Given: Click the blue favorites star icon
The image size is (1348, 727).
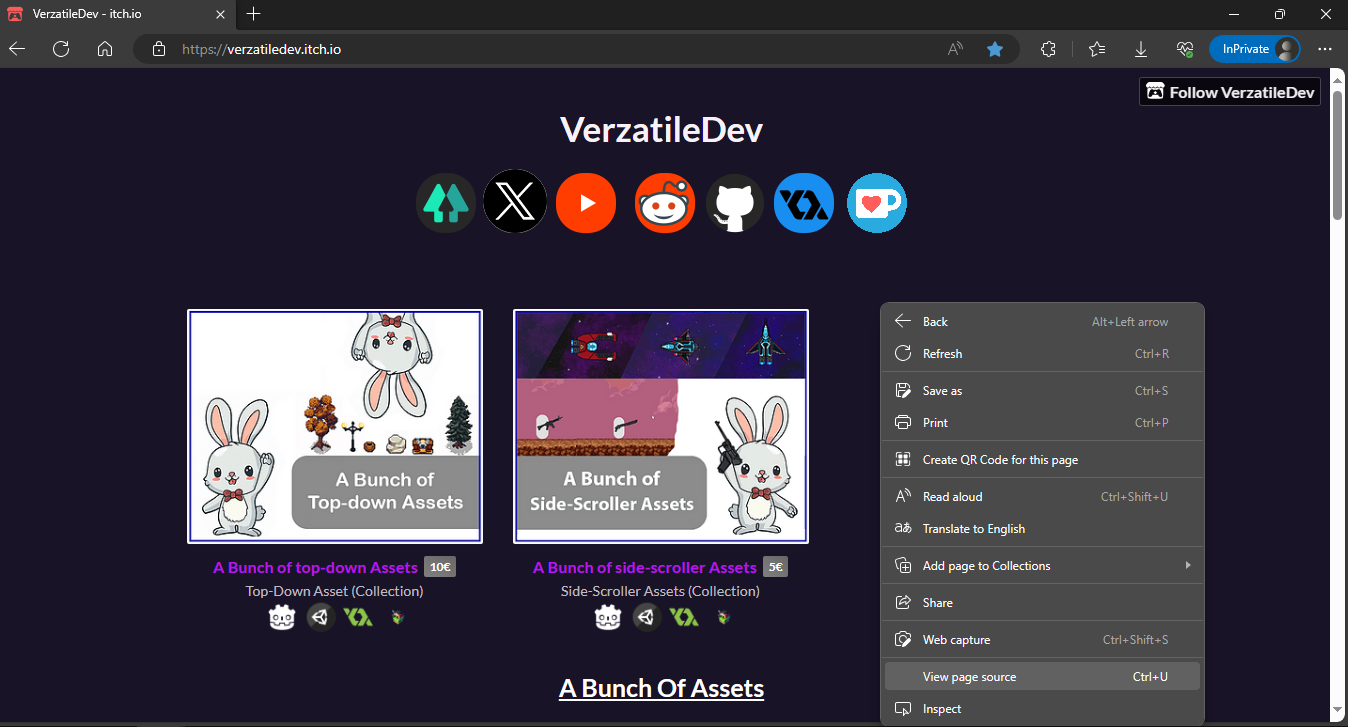Looking at the screenshot, I should pyautogui.click(x=995, y=49).
